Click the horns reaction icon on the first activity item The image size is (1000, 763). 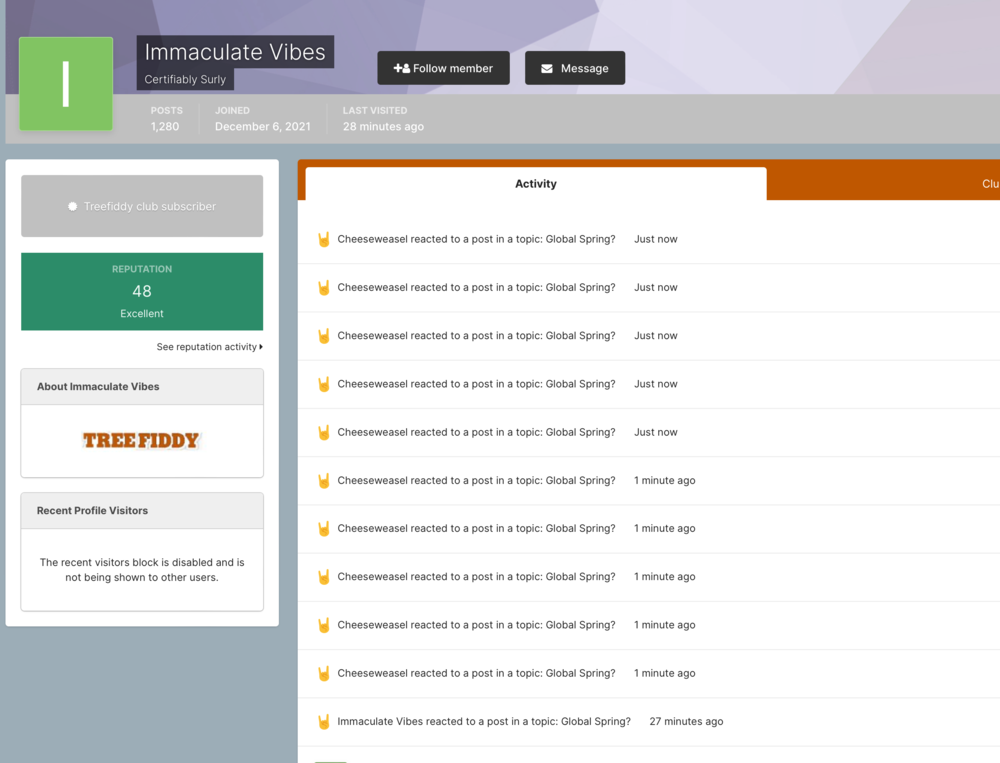point(323,239)
